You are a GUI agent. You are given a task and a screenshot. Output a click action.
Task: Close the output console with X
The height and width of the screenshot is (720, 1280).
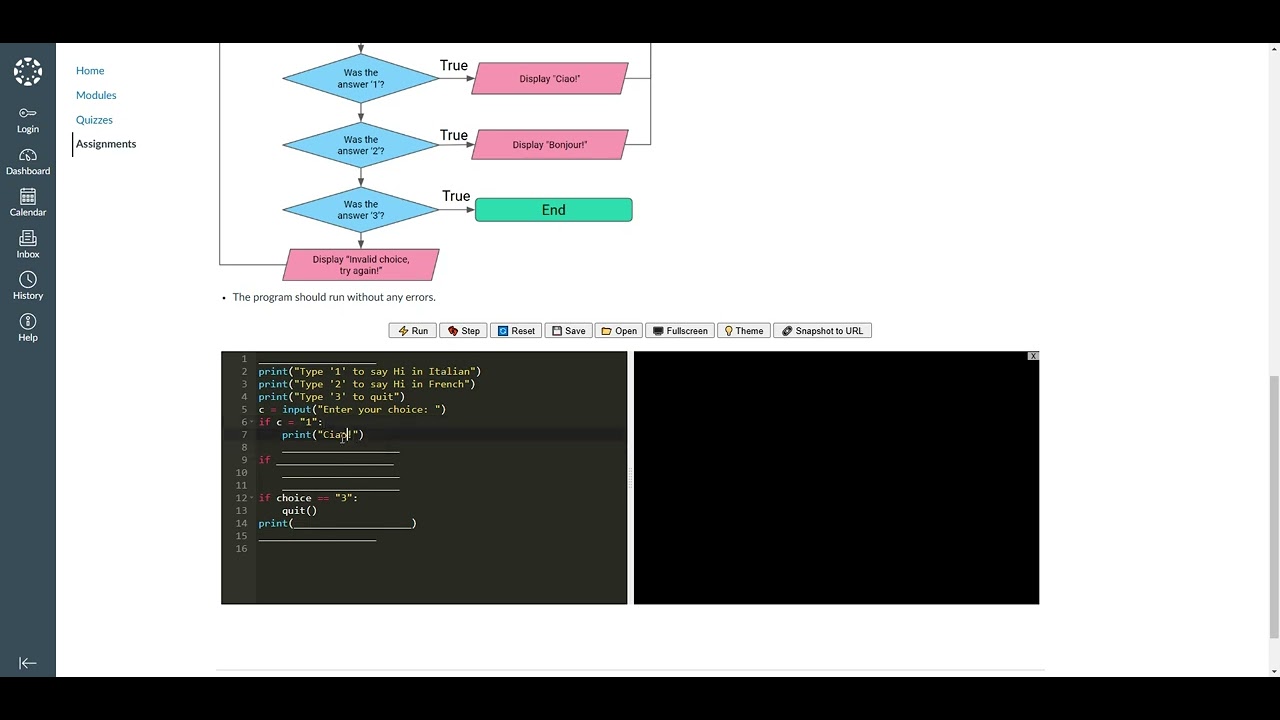point(1033,356)
